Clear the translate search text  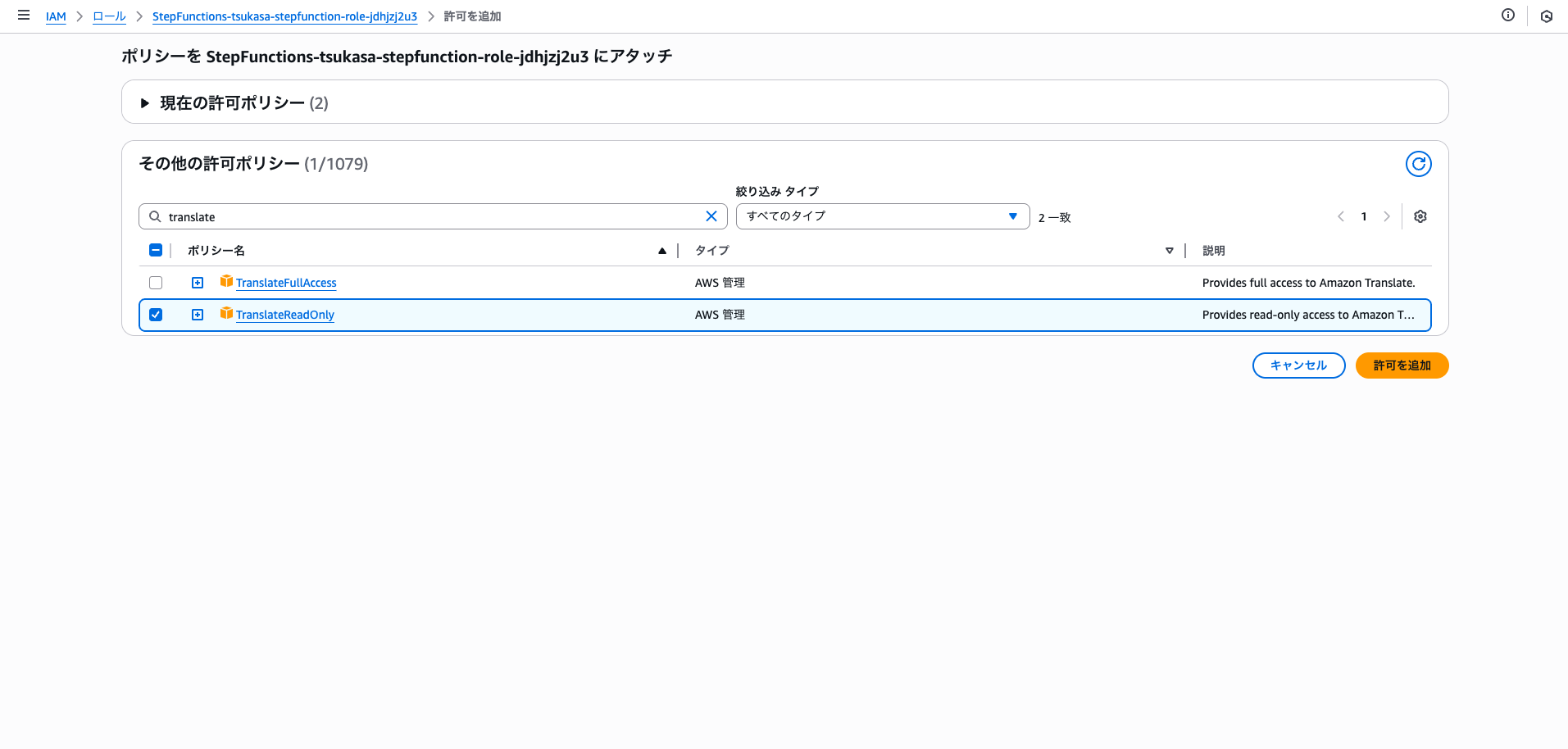coord(711,216)
